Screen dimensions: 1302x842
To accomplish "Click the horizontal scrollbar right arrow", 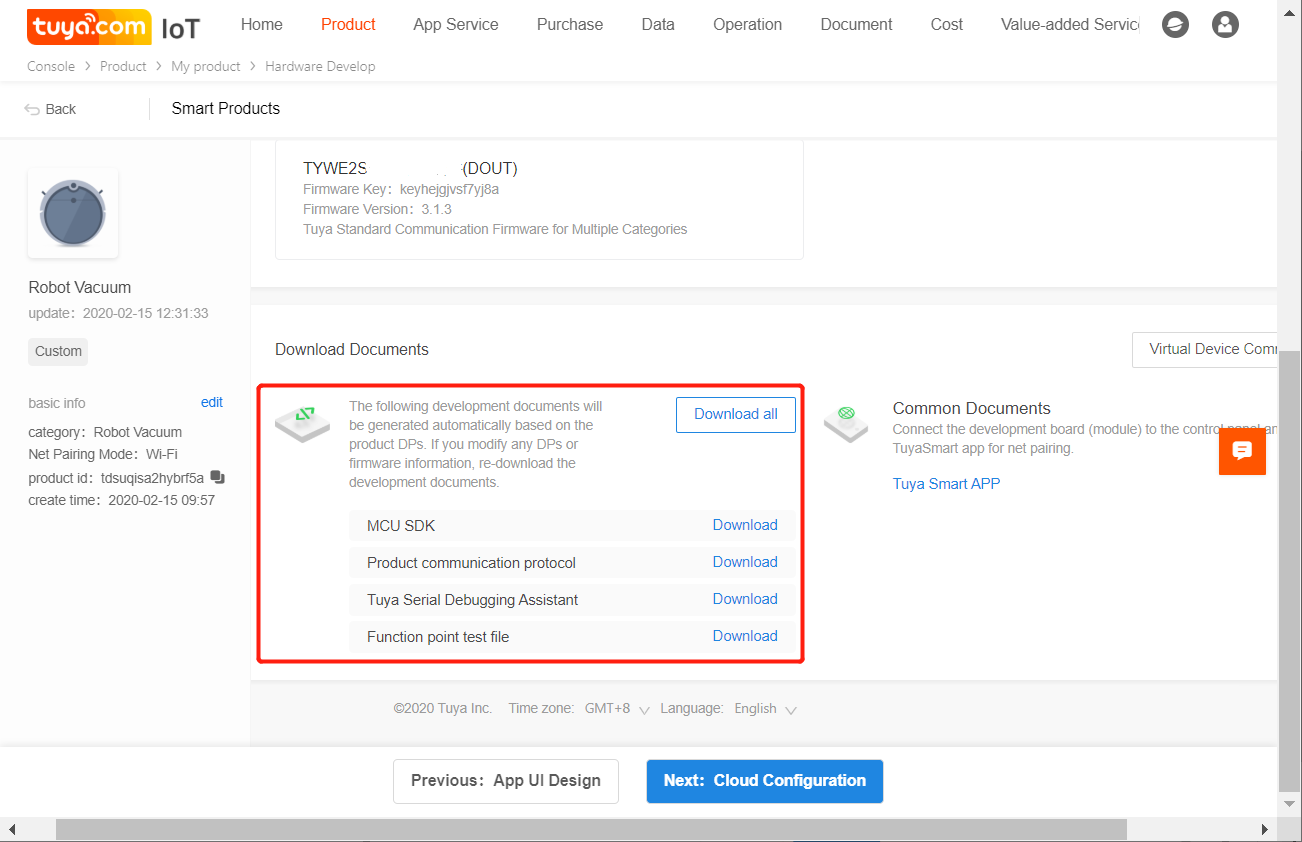I will (1264, 830).
